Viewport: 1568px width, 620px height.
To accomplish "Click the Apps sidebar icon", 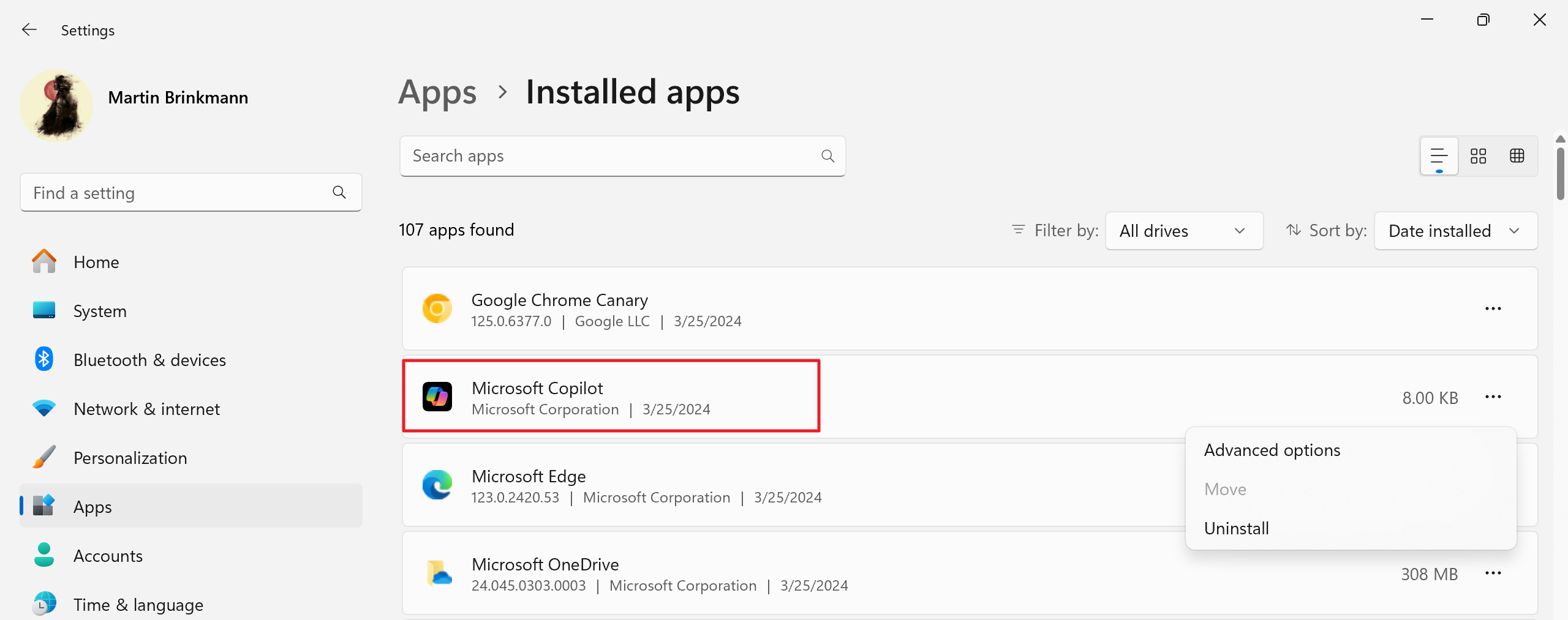I will tap(44, 506).
